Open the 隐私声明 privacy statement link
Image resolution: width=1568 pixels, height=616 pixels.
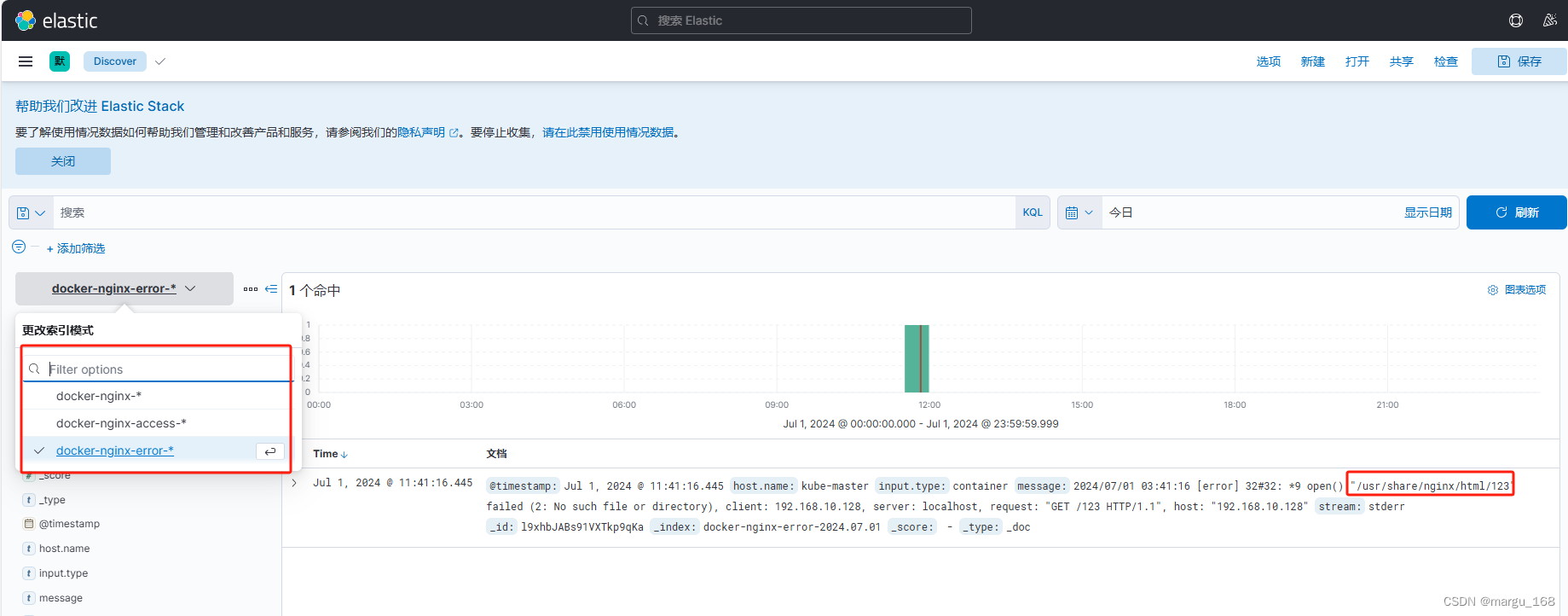coord(427,132)
